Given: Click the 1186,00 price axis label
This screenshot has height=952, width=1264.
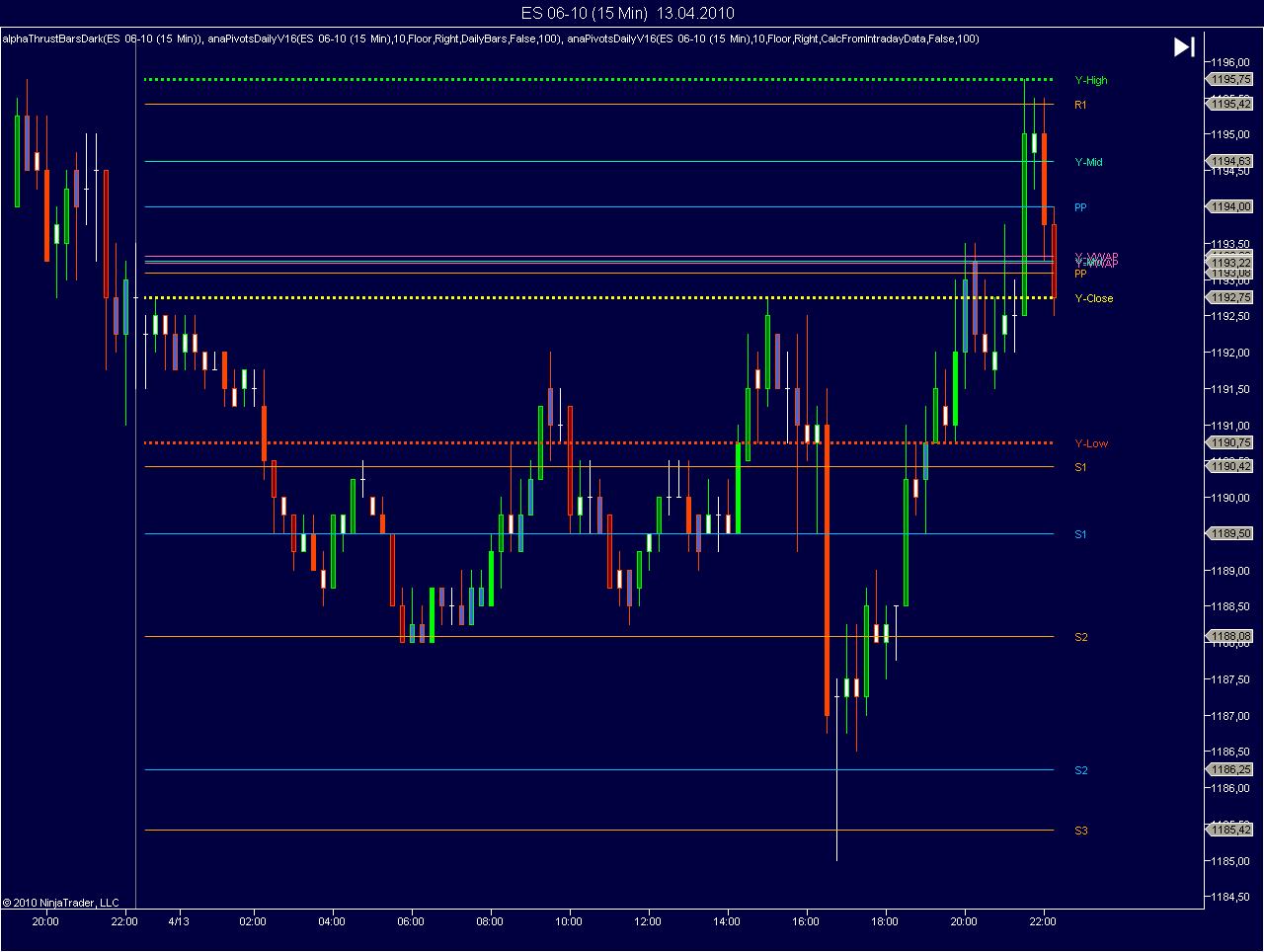Looking at the screenshot, I should coord(1230,788).
